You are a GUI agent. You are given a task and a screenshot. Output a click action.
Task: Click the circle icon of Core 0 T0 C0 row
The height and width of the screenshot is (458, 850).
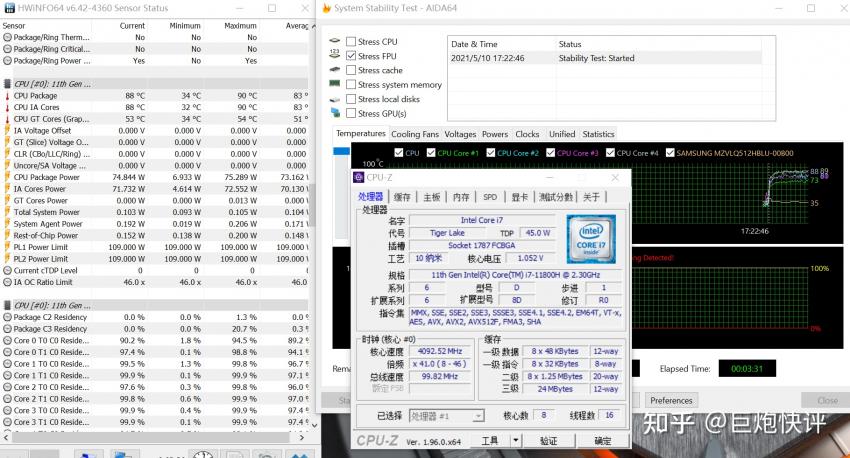coord(7,340)
